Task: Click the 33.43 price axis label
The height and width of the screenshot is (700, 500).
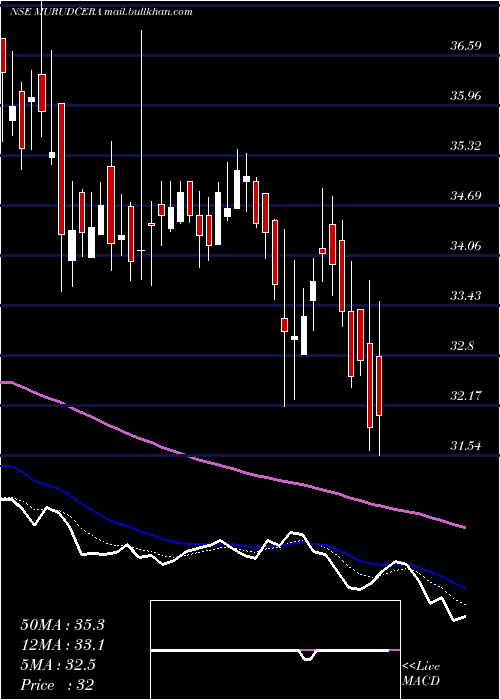Action: click(x=464, y=296)
